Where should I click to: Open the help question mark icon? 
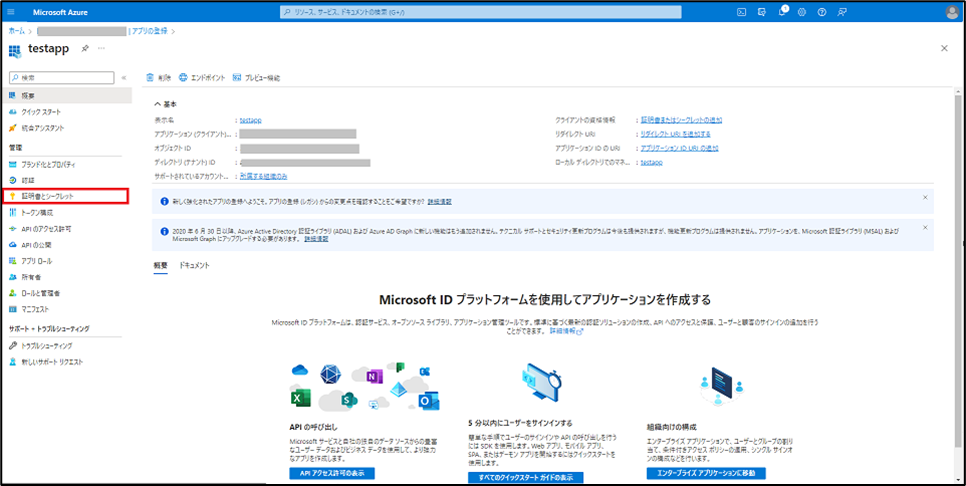click(821, 12)
